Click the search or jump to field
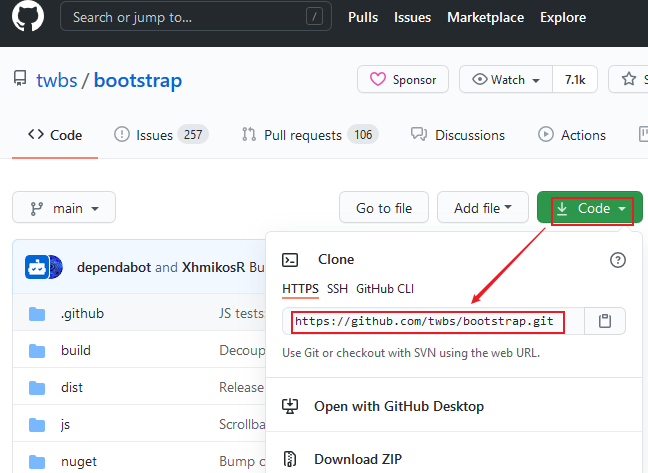The width and height of the screenshot is (648, 473). (x=195, y=17)
